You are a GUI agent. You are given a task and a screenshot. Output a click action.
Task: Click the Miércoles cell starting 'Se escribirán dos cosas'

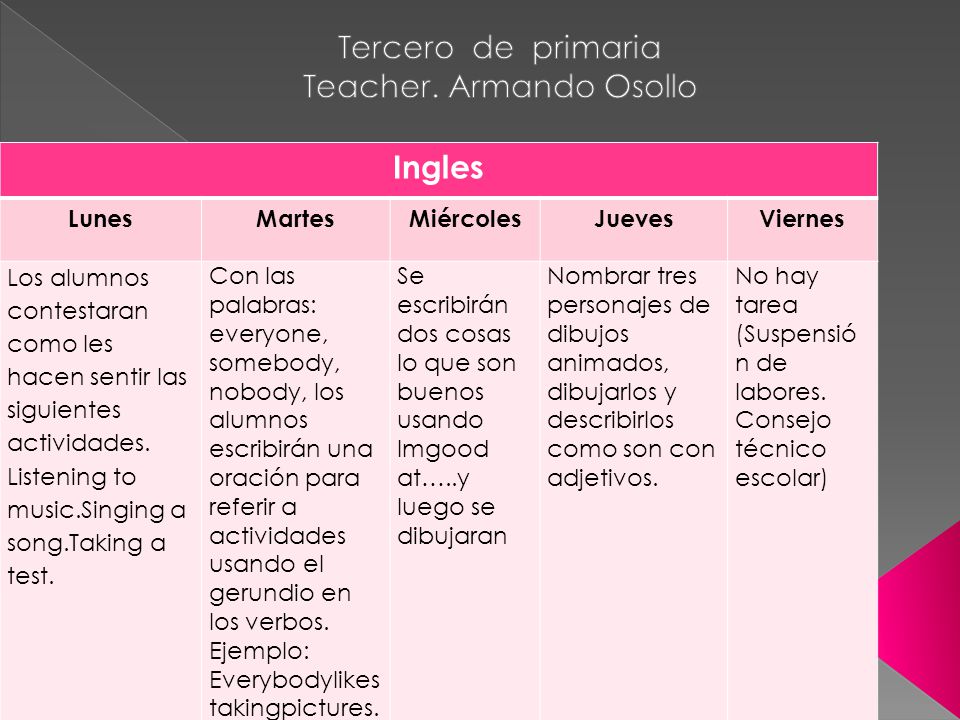click(x=465, y=490)
